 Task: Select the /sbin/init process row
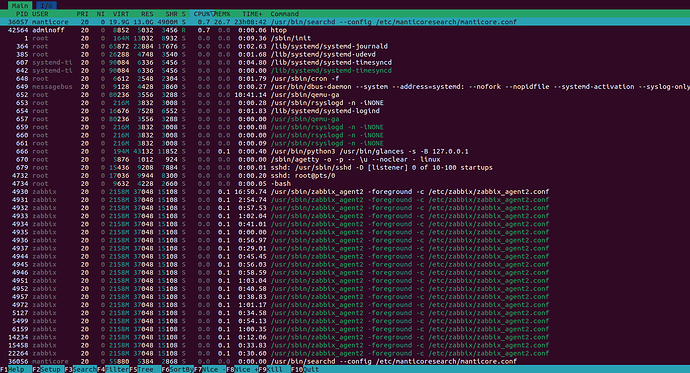345,38
